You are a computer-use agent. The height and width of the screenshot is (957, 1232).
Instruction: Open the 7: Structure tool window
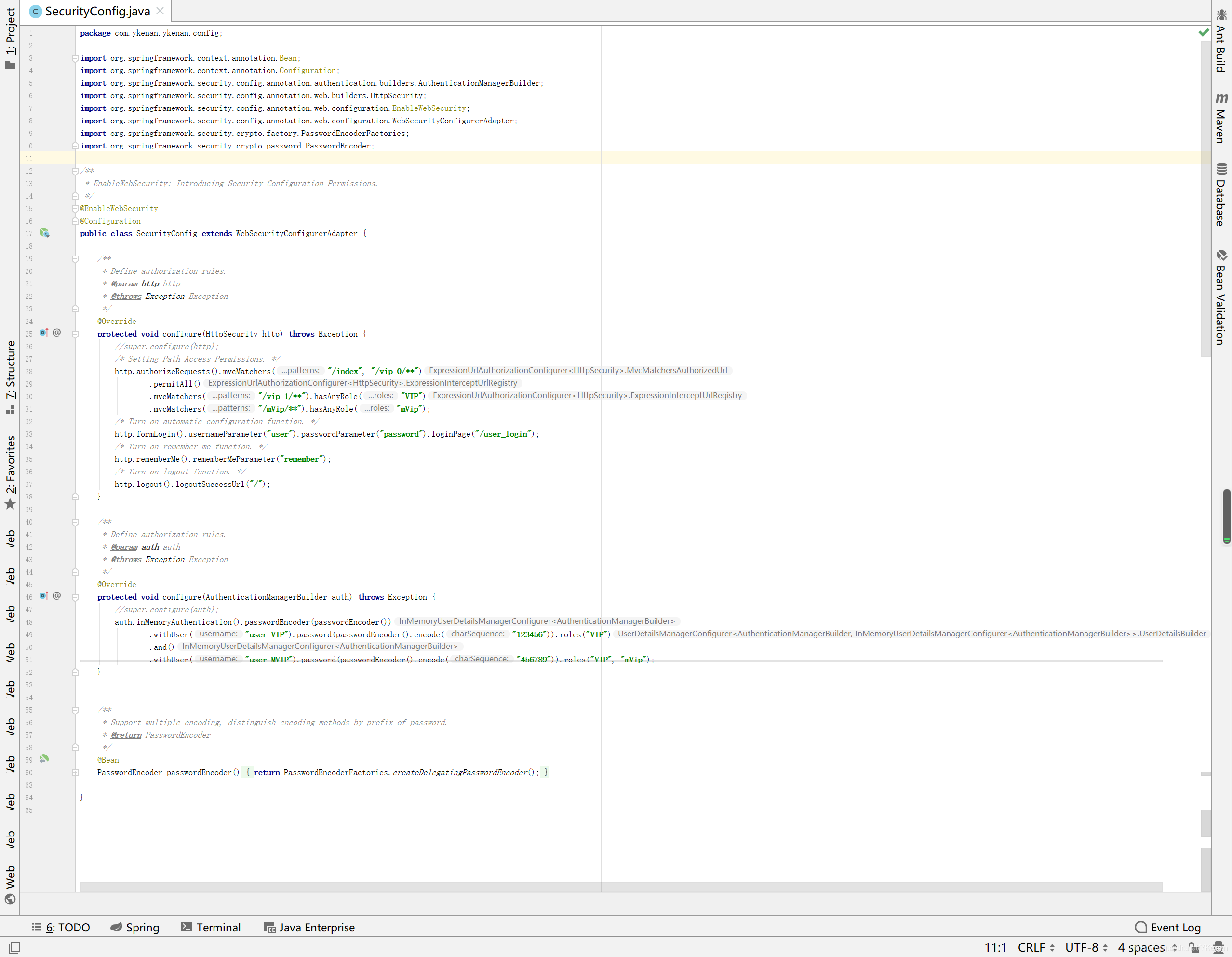click(10, 377)
